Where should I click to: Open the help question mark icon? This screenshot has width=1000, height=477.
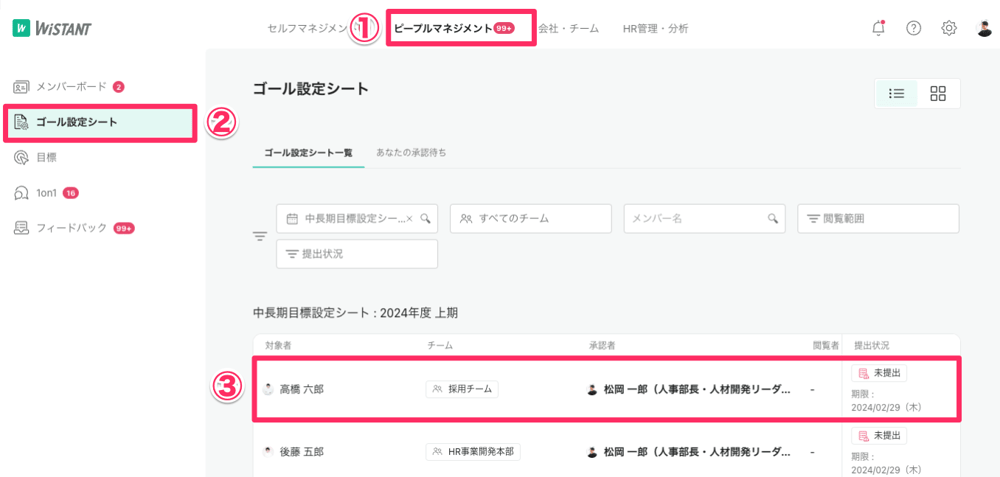(913, 28)
